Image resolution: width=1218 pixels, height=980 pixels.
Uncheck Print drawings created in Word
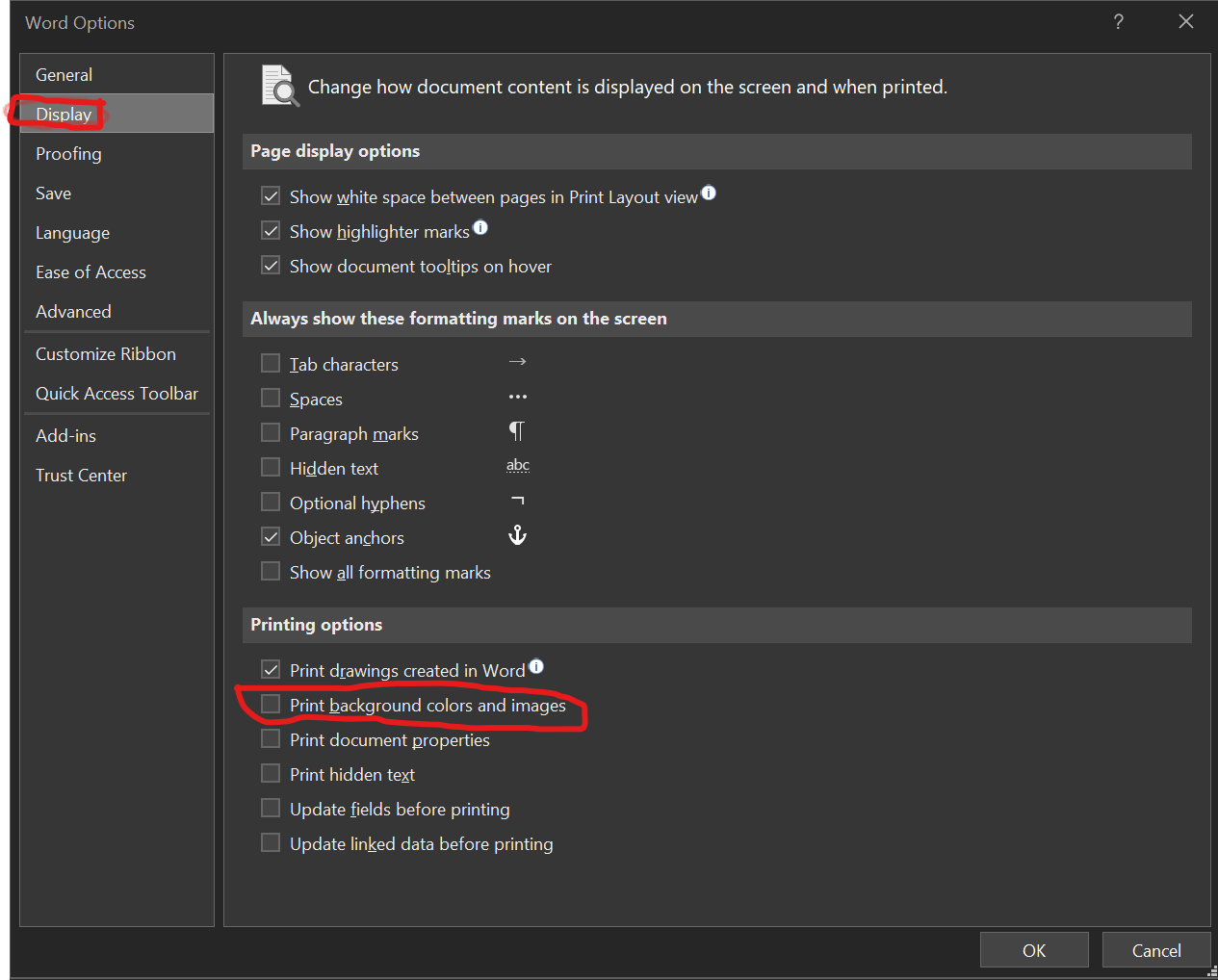click(271, 670)
